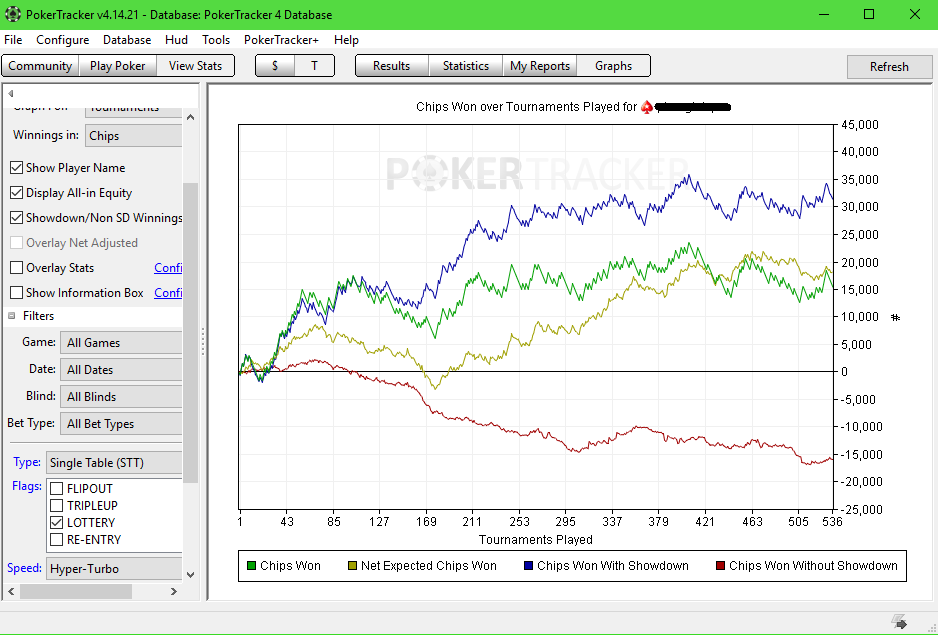Viewport: 938px width, 635px height.
Task: Click the Refresh button
Action: pyautogui.click(x=890, y=66)
